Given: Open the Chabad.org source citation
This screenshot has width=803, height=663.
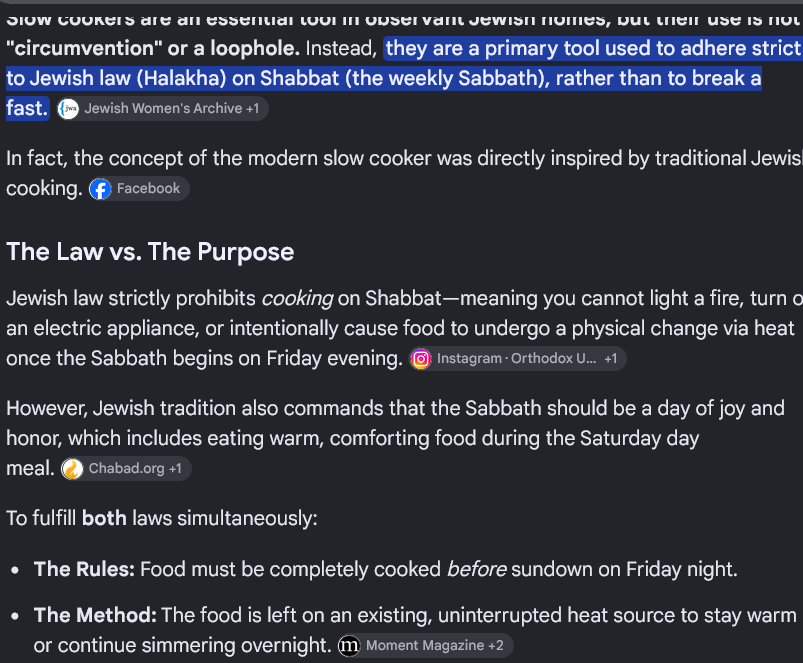Looking at the screenshot, I should [126, 468].
